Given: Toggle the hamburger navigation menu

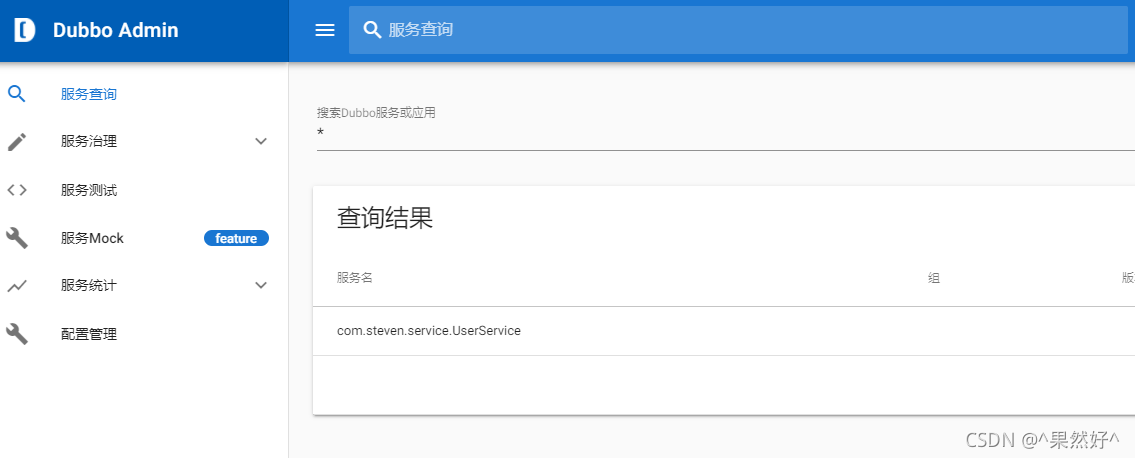Looking at the screenshot, I should [325, 30].
